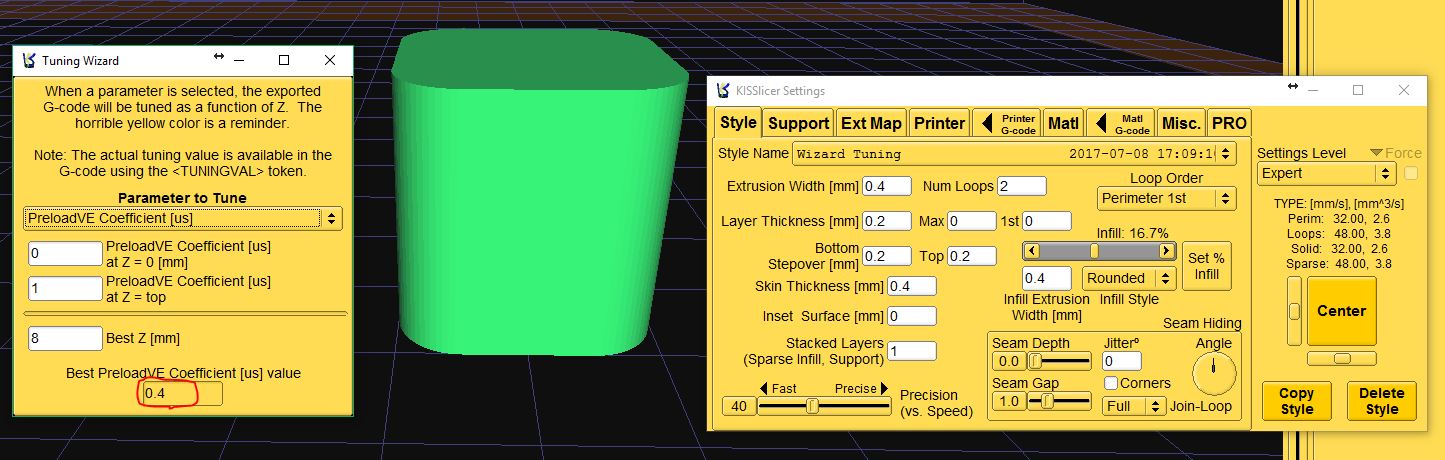Minimize the KISSlicer Settings window
Screen dimensions: 1445x460
click(1311, 90)
